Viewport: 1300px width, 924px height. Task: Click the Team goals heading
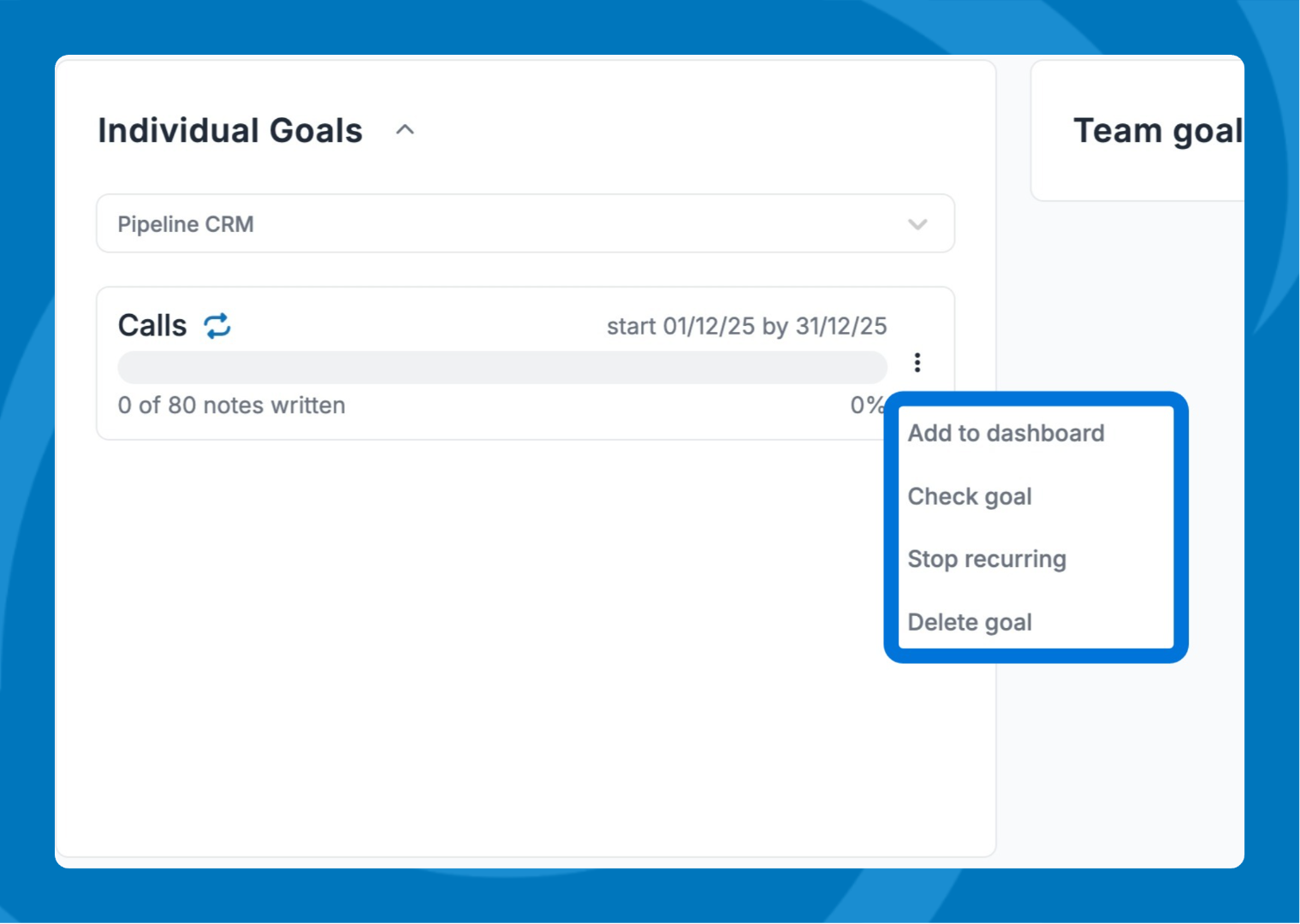[1157, 131]
